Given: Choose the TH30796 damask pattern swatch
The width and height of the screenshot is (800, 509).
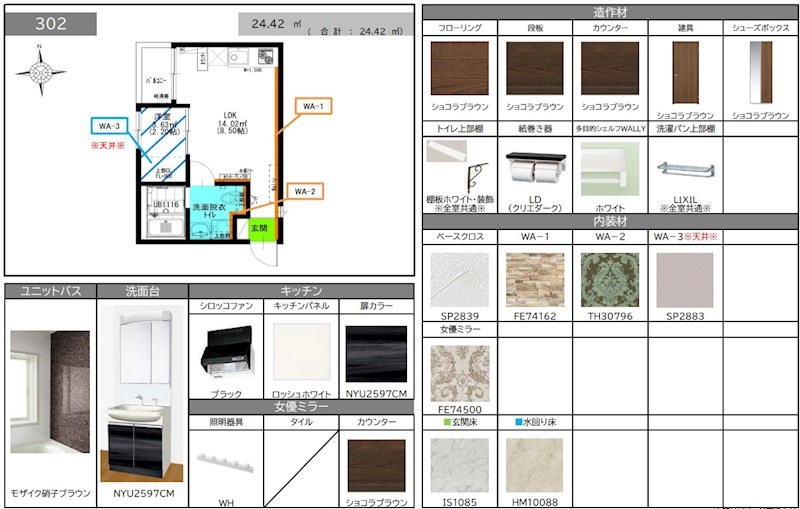Looking at the screenshot, I should click(x=608, y=280).
